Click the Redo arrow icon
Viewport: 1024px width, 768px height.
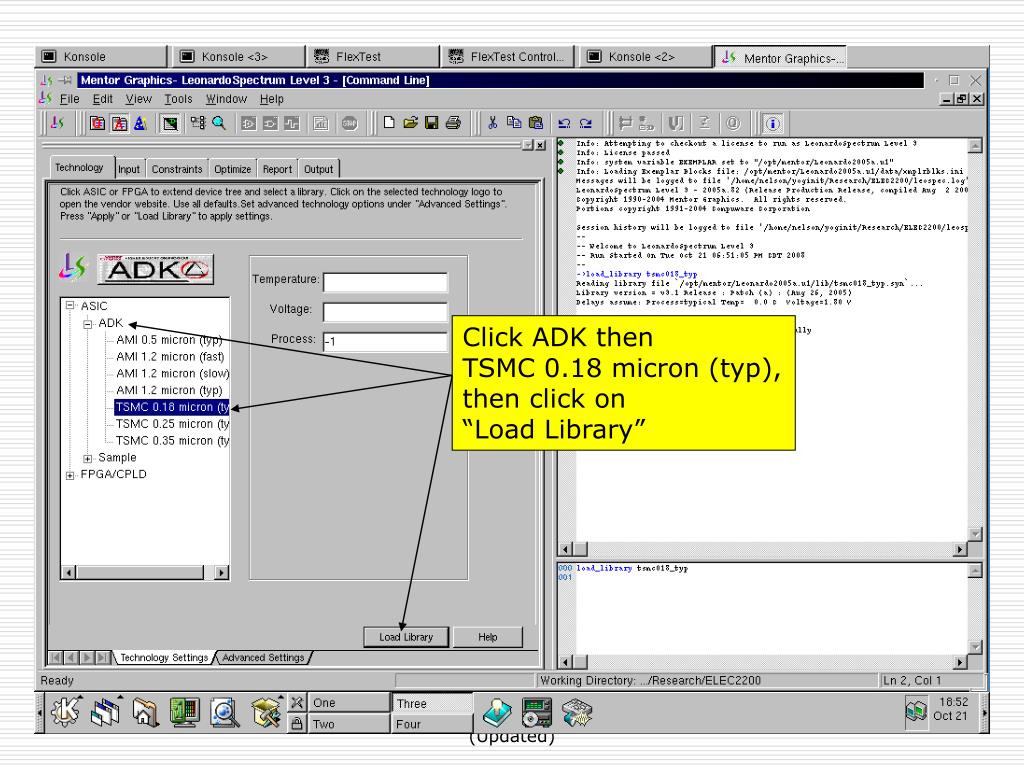(586, 123)
